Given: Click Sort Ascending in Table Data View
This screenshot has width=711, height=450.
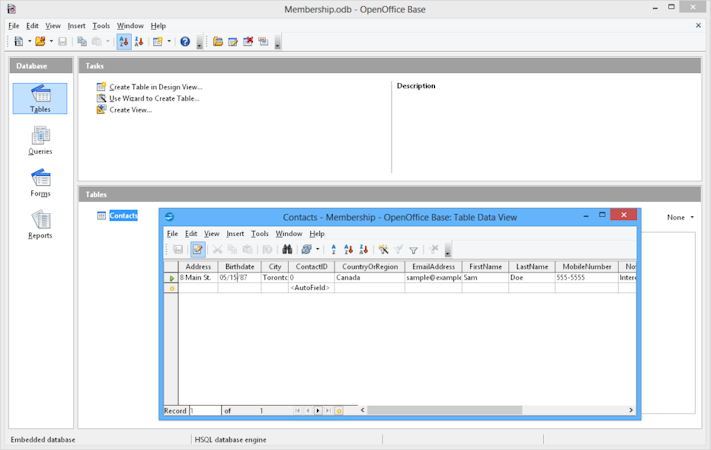Looking at the screenshot, I should tap(348, 249).
